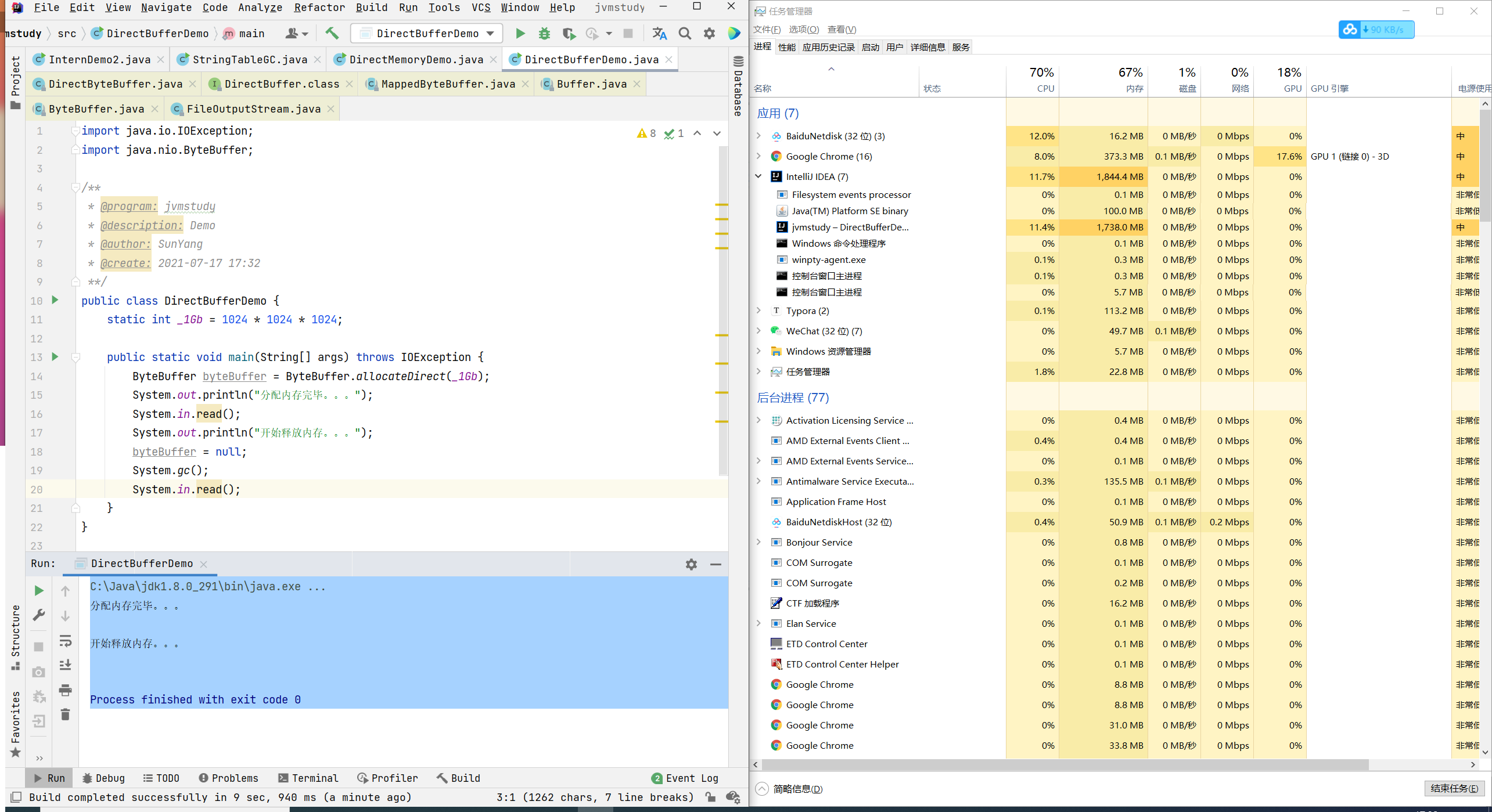Switch to 性能 tab in Task Manager
Screen dimensions: 1492x812
tap(787, 47)
